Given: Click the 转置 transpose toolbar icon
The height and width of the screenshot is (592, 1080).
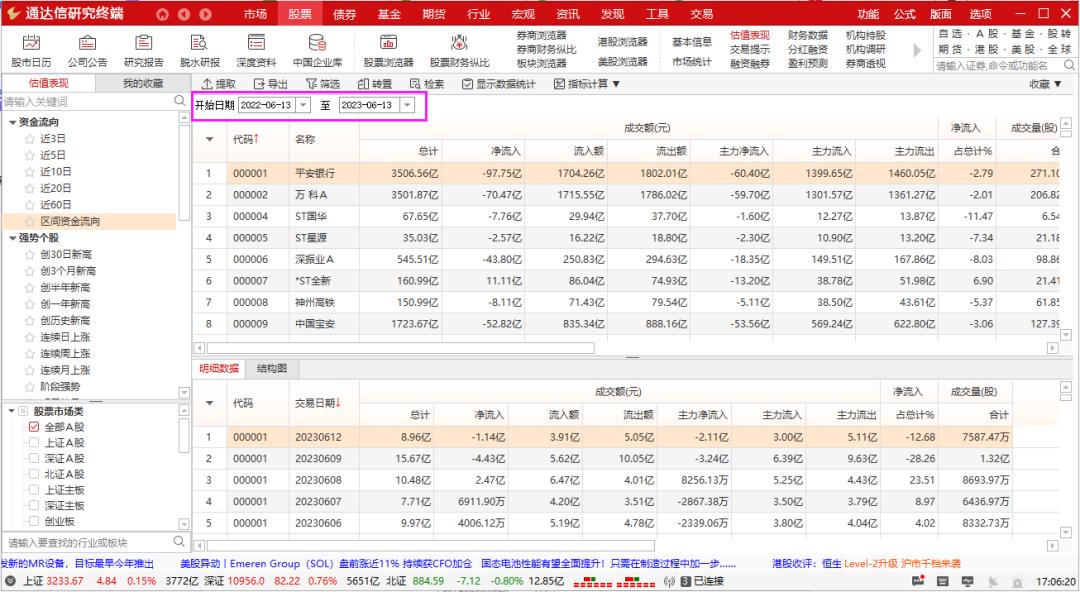Looking at the screenshot, I should click(x=381, y=84).
